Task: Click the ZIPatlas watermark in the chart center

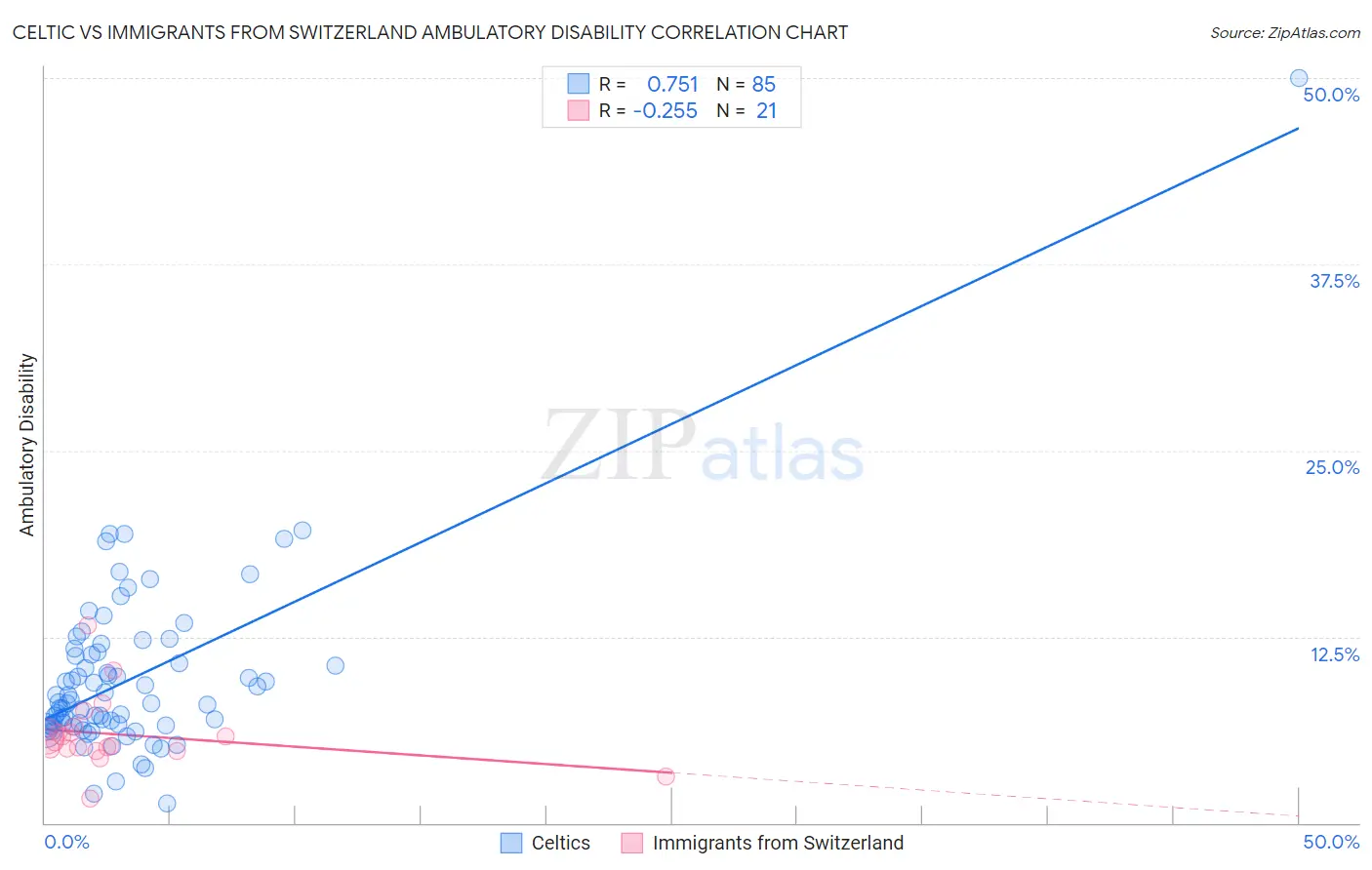Action: click(703, 447)
